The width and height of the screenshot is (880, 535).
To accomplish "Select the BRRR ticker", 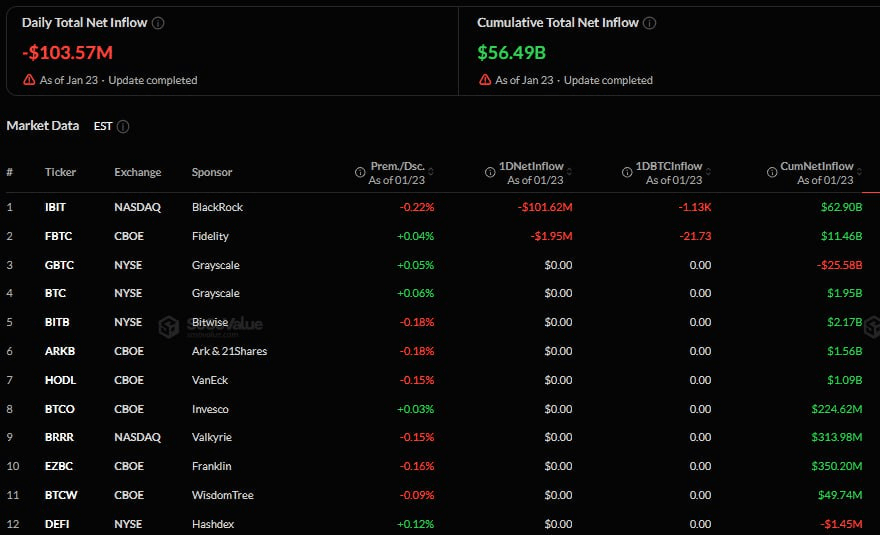I will [x=59, y=437].
